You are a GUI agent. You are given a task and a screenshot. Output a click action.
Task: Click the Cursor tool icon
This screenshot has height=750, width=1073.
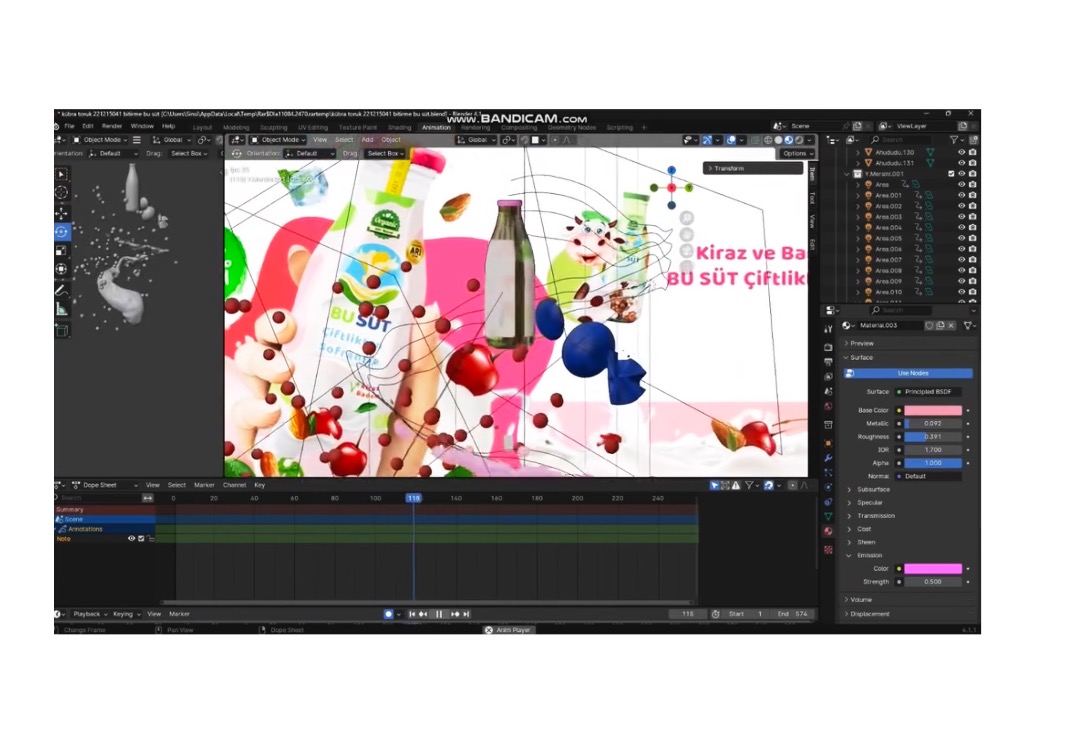62,193
